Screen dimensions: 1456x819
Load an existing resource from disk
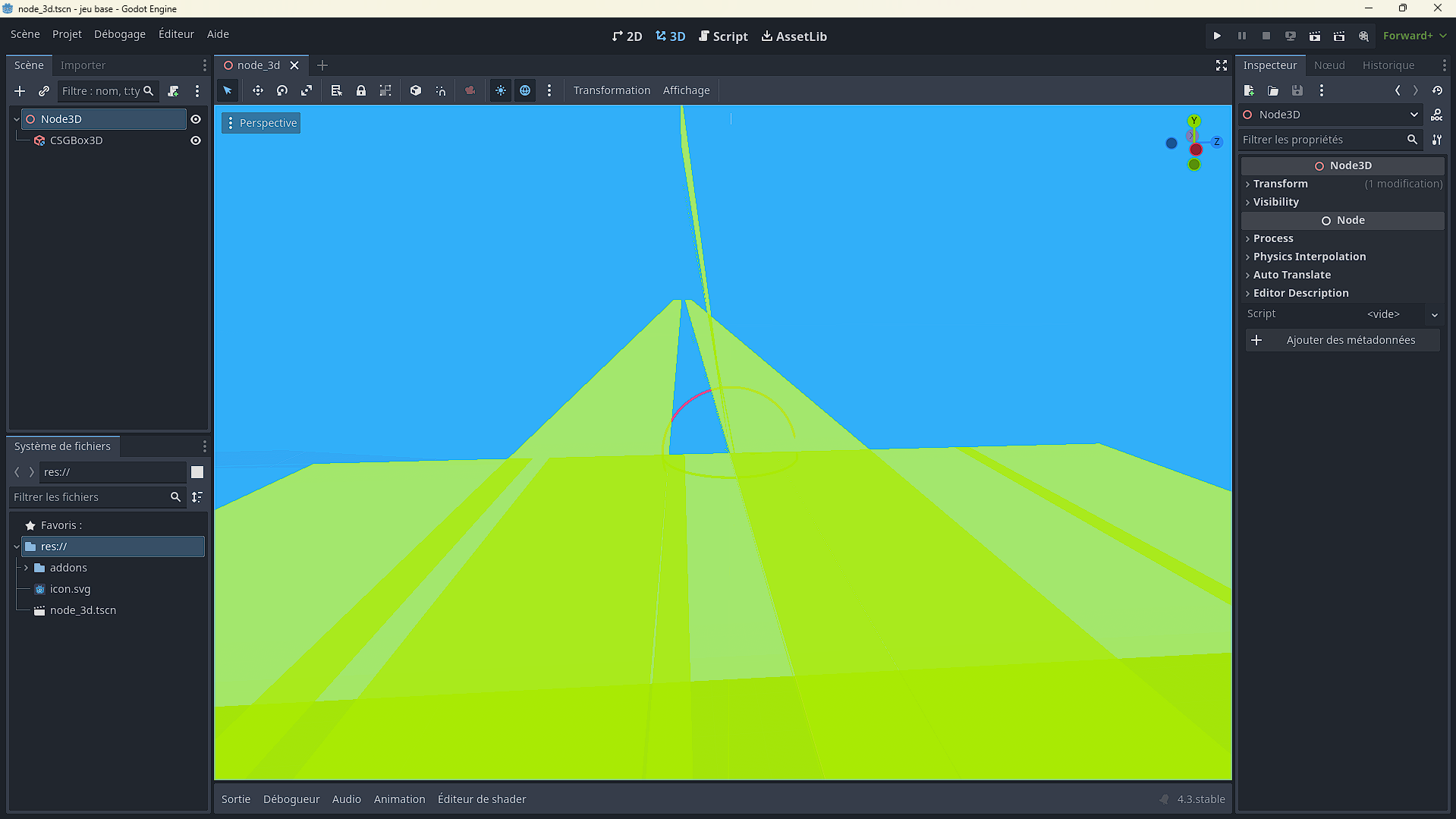pyautogui.click(x=1273, y=90)
